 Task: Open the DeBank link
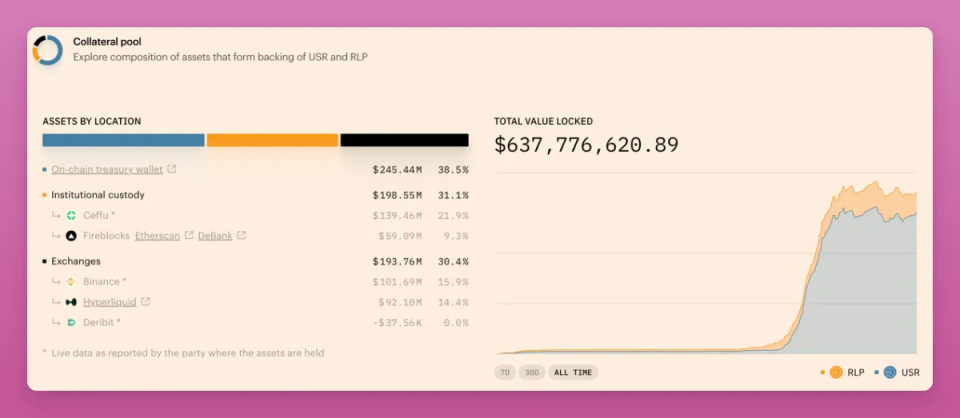(x=215, y=236)
